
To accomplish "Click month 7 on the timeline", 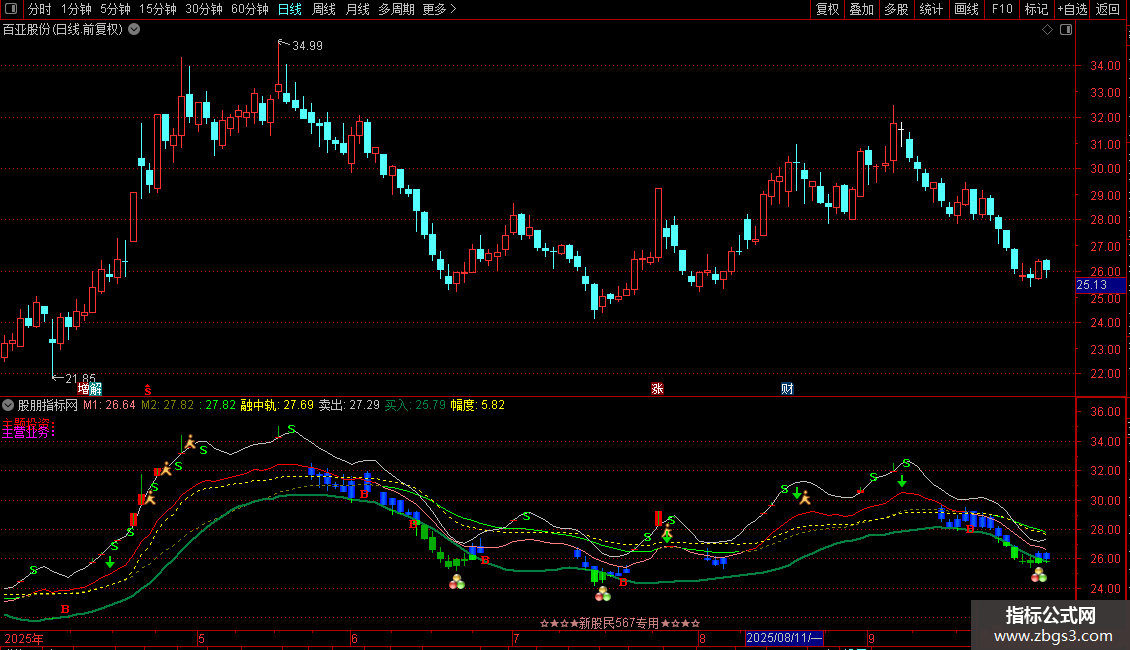I will click(x=516, y=638).
